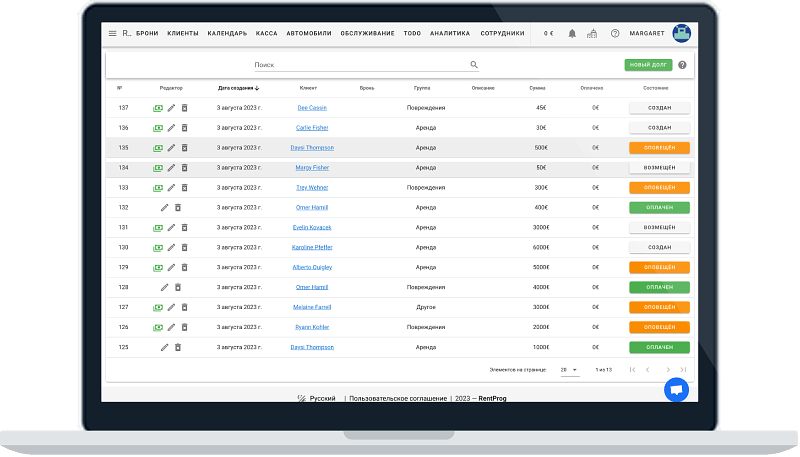
Task: Click Оповещён status for debt 126
Action: (659, 327)
